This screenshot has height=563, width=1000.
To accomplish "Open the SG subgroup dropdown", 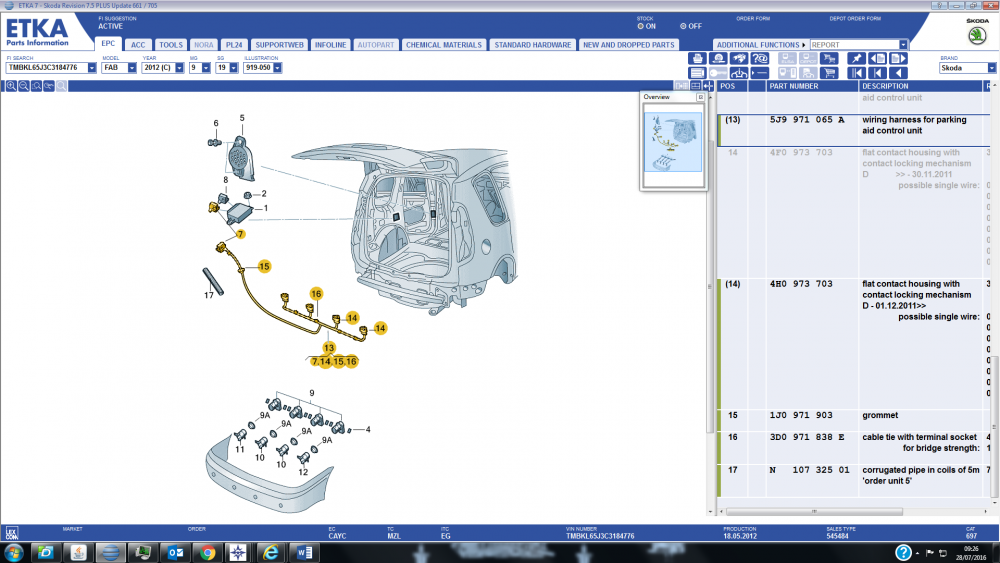I will click(x=233, y=68).
